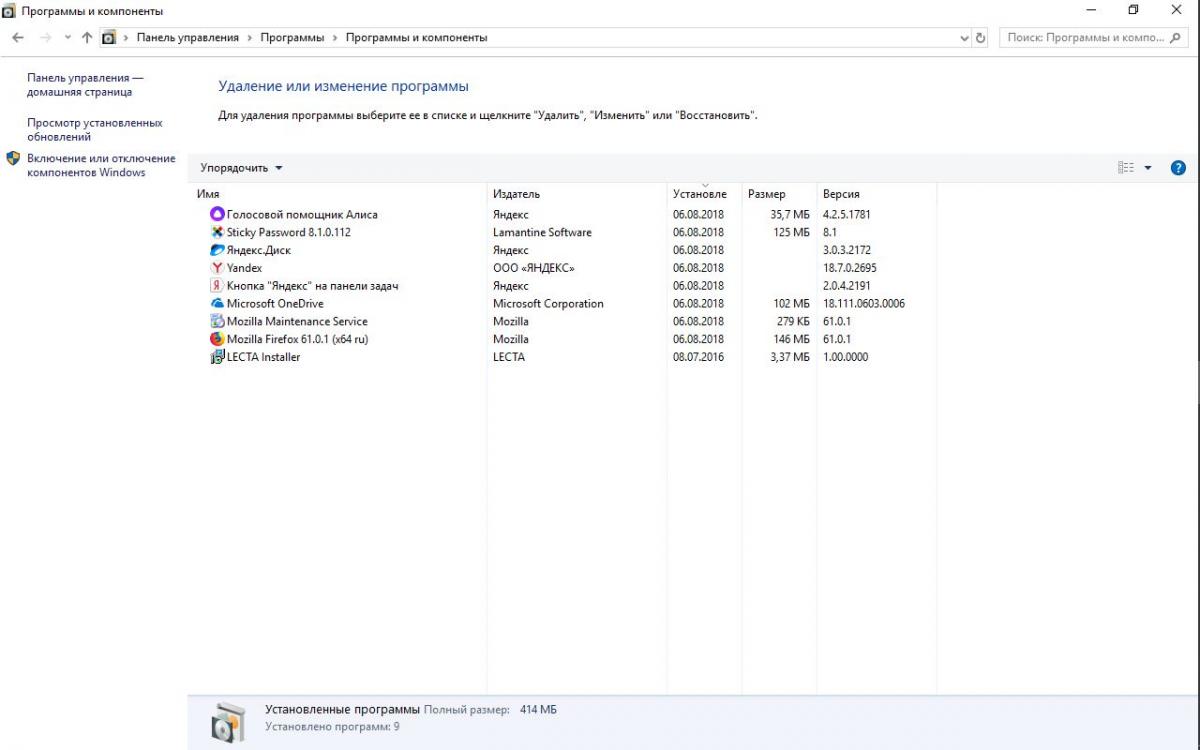Click the Голосовой помощник Алиса icon
The image size is (1200, 750).
click(217, 214)
